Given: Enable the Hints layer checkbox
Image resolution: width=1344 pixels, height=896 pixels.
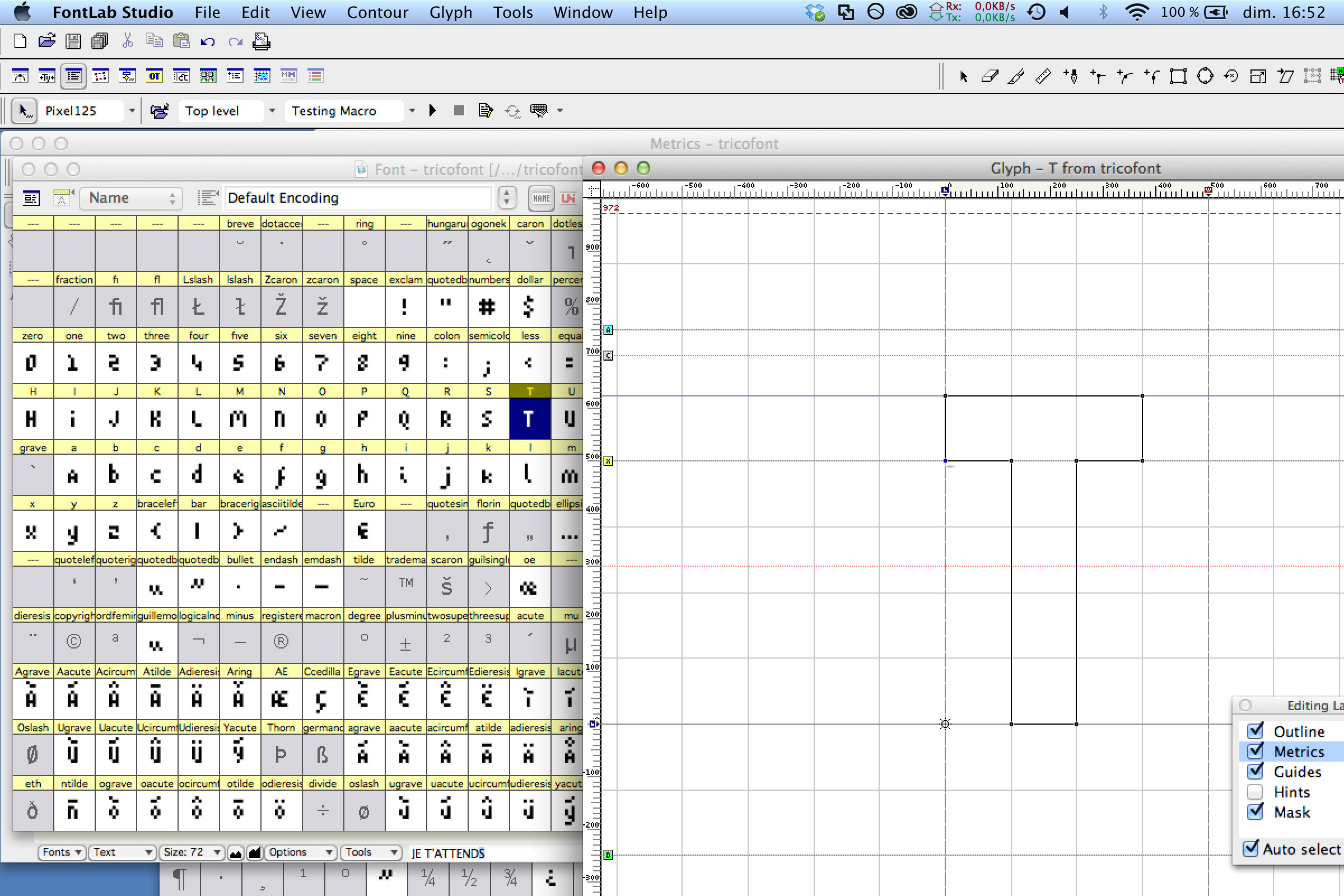Looking at the screenshot, I should [1256, 792].
